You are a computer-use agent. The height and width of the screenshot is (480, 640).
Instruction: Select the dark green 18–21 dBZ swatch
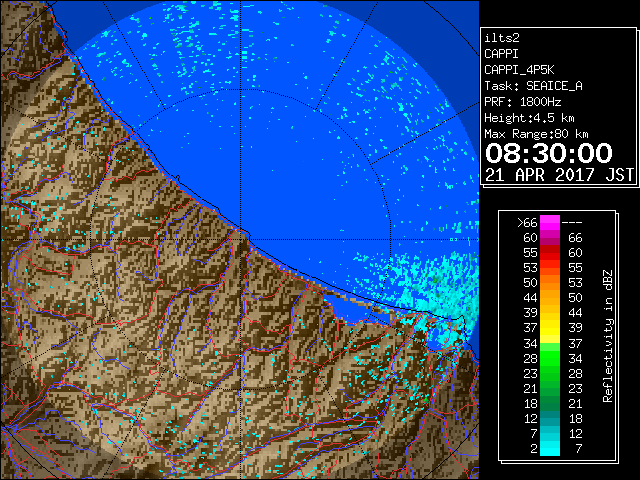550,403
